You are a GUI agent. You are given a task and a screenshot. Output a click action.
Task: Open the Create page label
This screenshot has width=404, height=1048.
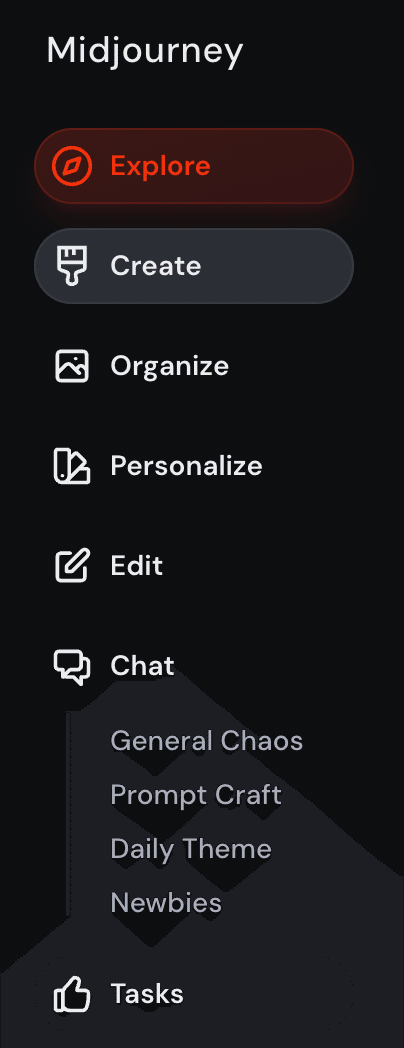coord(156,265)
